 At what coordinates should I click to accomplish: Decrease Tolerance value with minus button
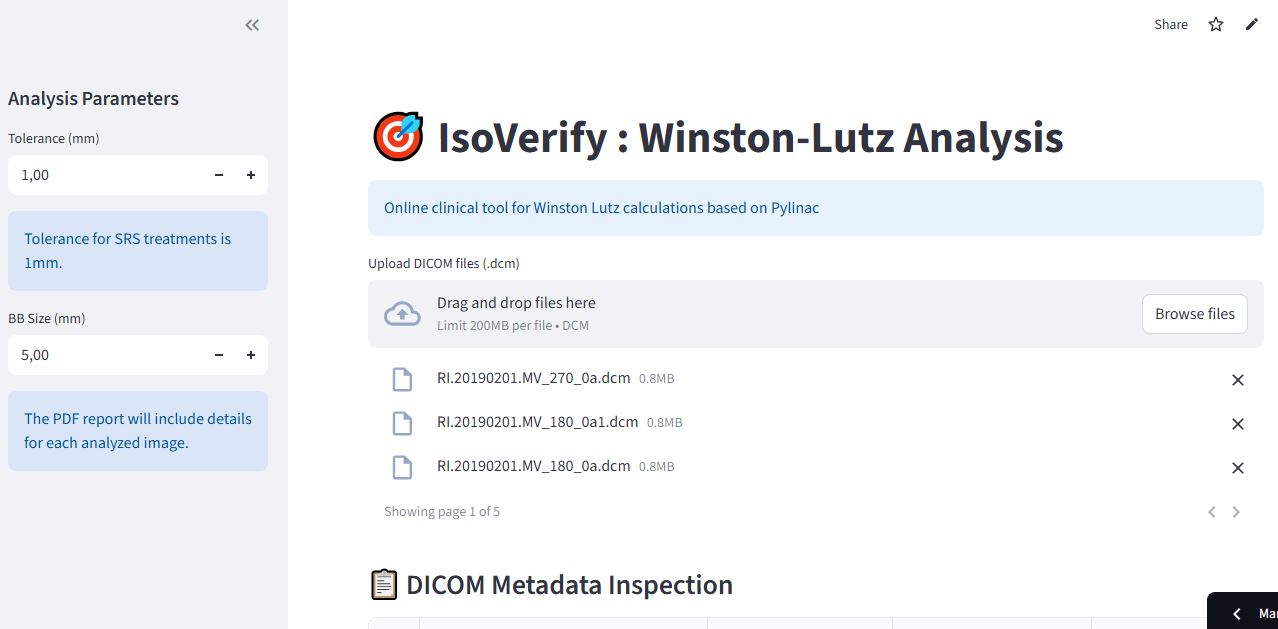tap(219, 175)
